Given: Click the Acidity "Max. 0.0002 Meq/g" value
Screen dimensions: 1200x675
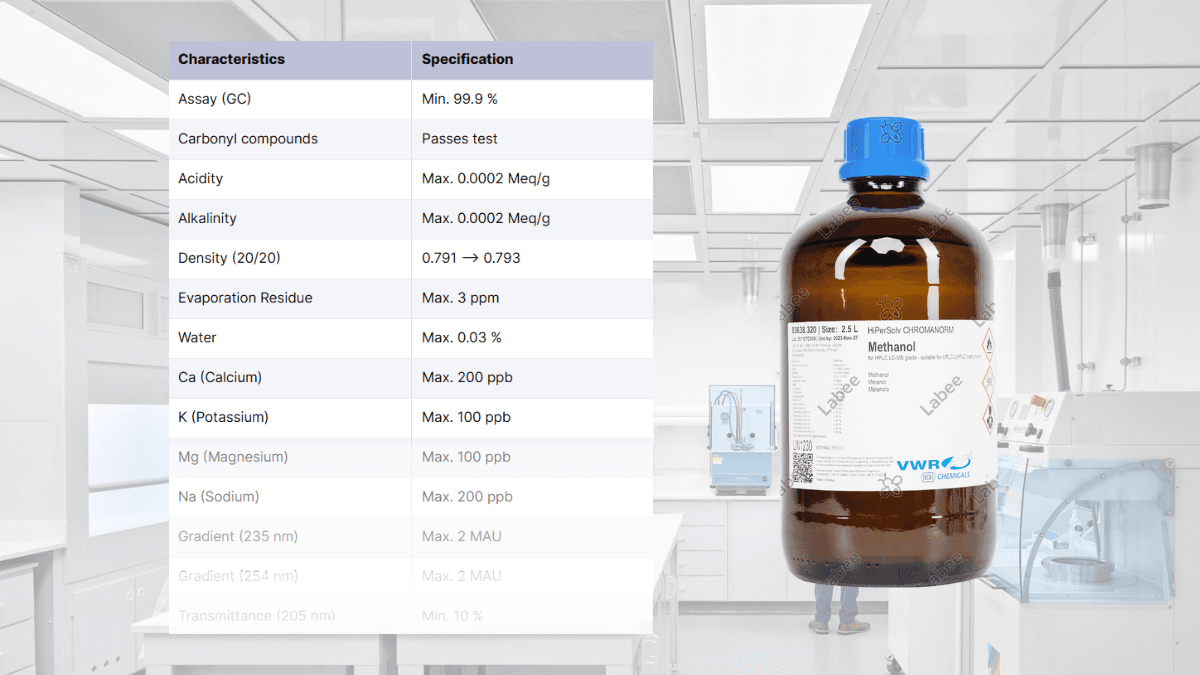Looking at the screenshot, I should (486, 179).
